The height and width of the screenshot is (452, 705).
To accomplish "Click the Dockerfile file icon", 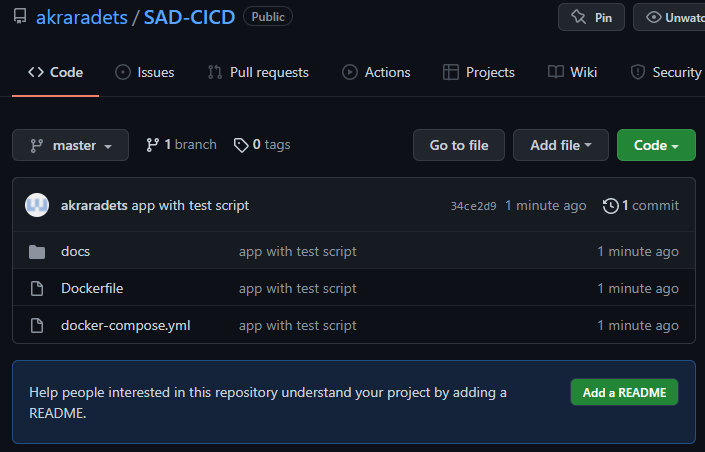I will (x=37, y=289).
